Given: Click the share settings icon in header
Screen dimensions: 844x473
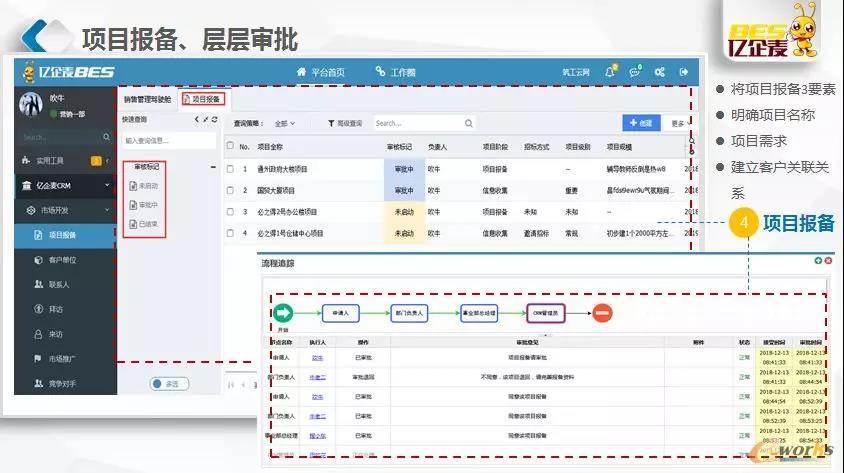Looking at the screenshot, I should click(x=659, y=72).
